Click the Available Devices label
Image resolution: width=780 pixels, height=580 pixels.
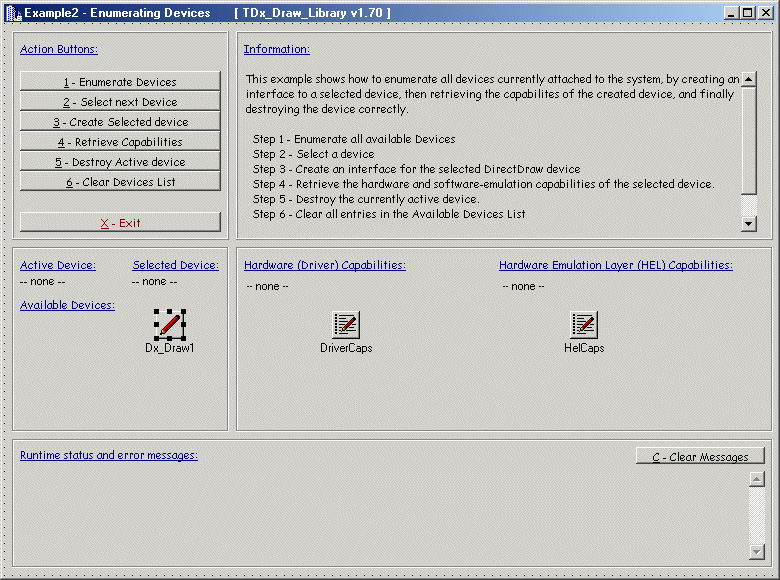[67, 305]
